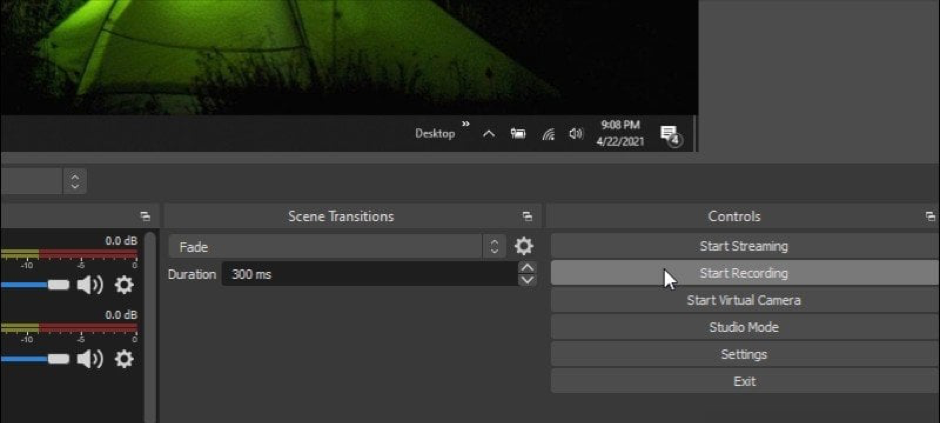Pop out the Audio Mixer dock panel

[145, 216]
